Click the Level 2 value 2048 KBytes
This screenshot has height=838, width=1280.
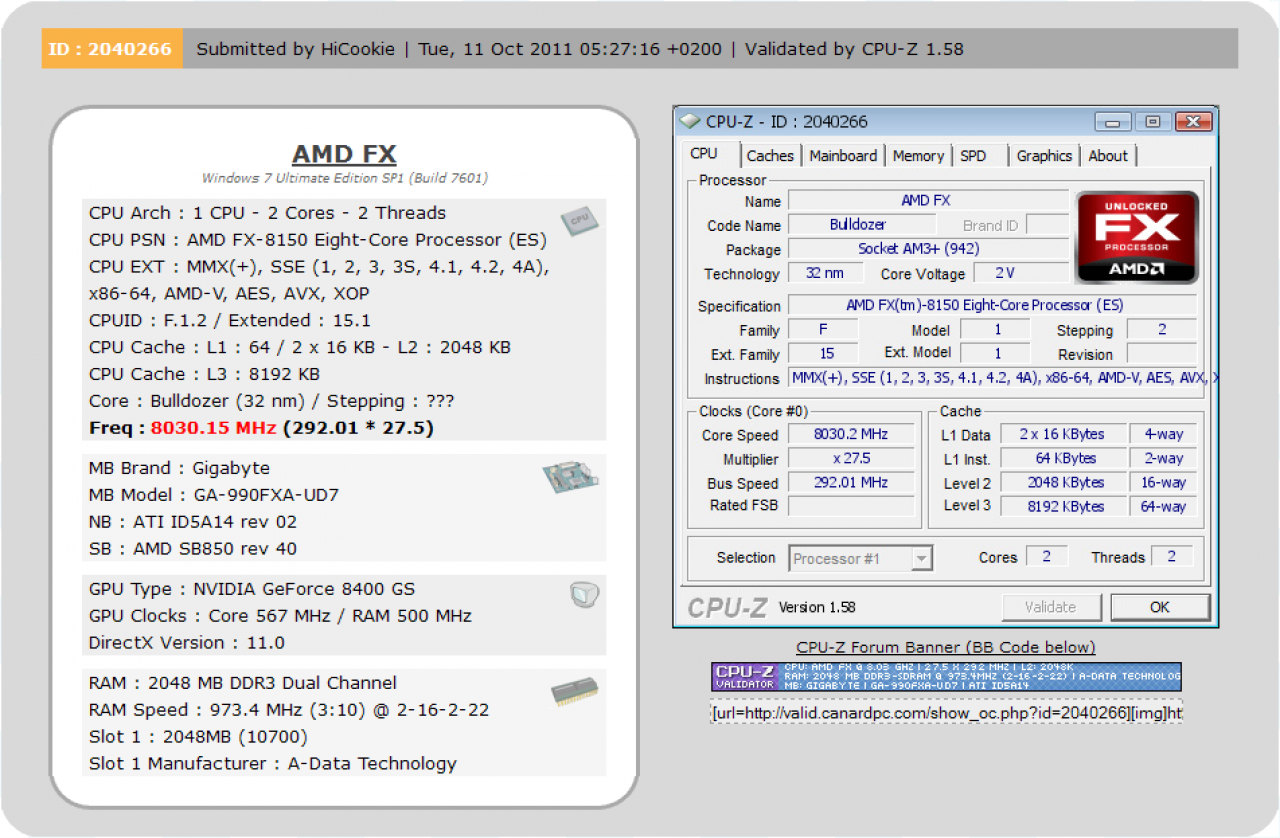(1062, 483)
